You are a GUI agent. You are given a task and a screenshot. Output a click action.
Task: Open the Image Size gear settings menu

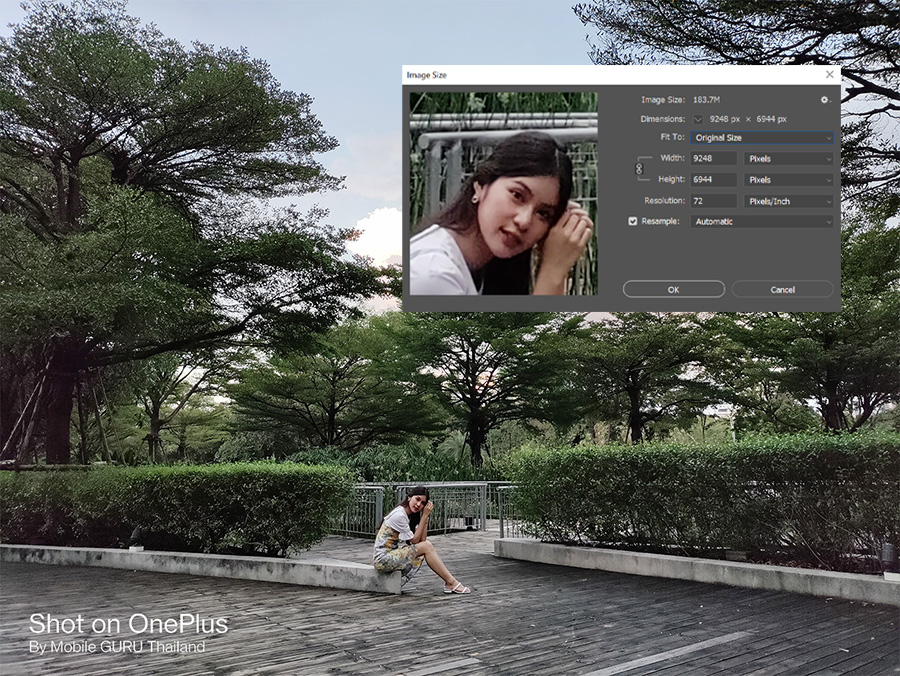click(x=825, y=100)
